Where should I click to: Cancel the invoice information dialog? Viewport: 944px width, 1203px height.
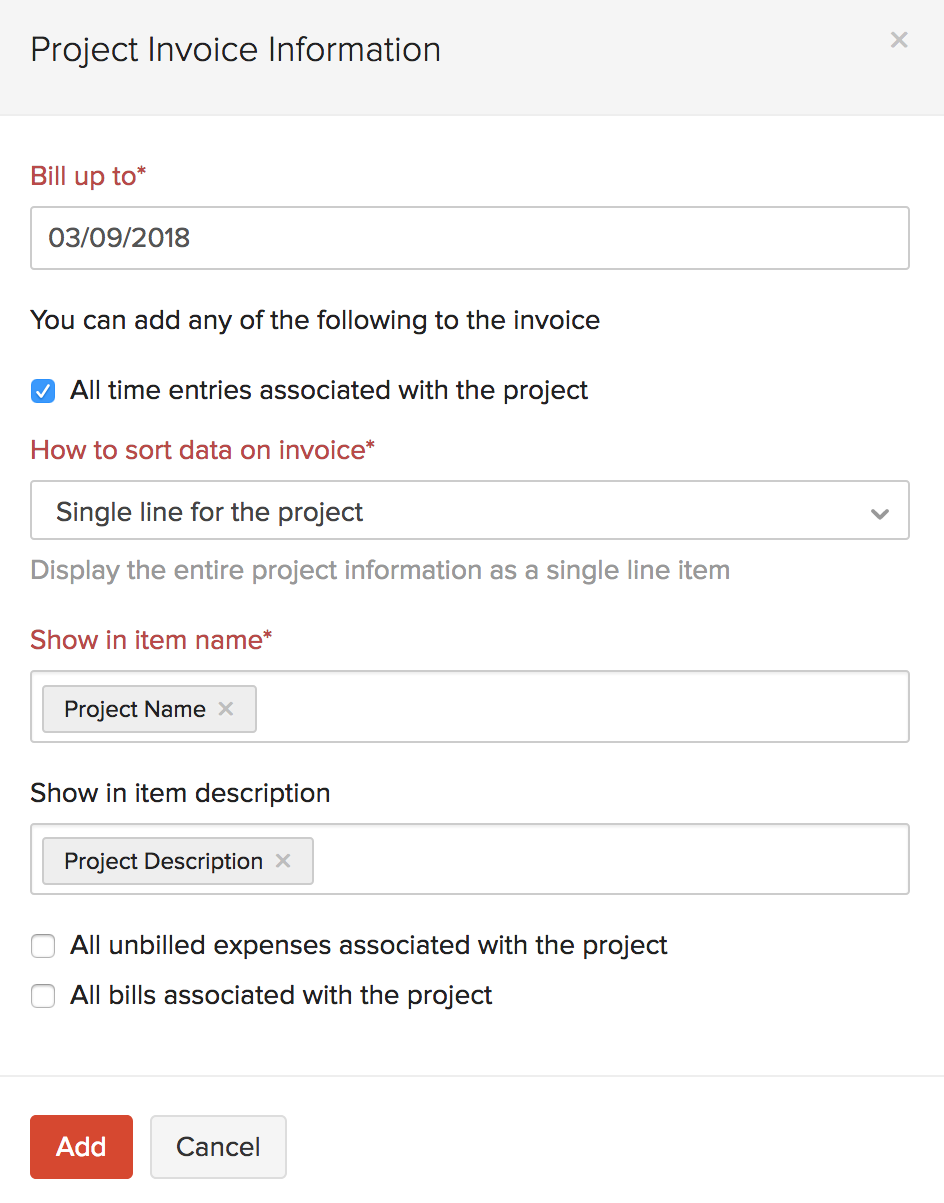tap(218, 1146)
